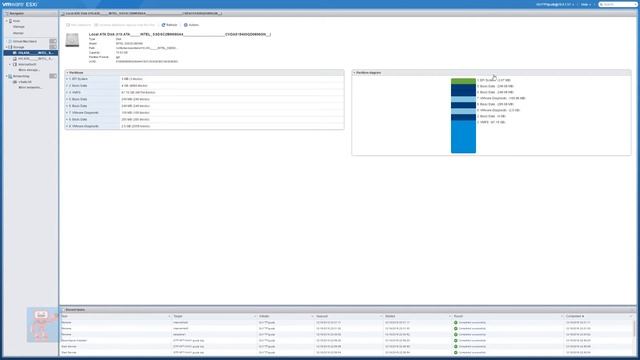Expand partition 6. Basic Data
640x360 pixels.
[67, 106]
